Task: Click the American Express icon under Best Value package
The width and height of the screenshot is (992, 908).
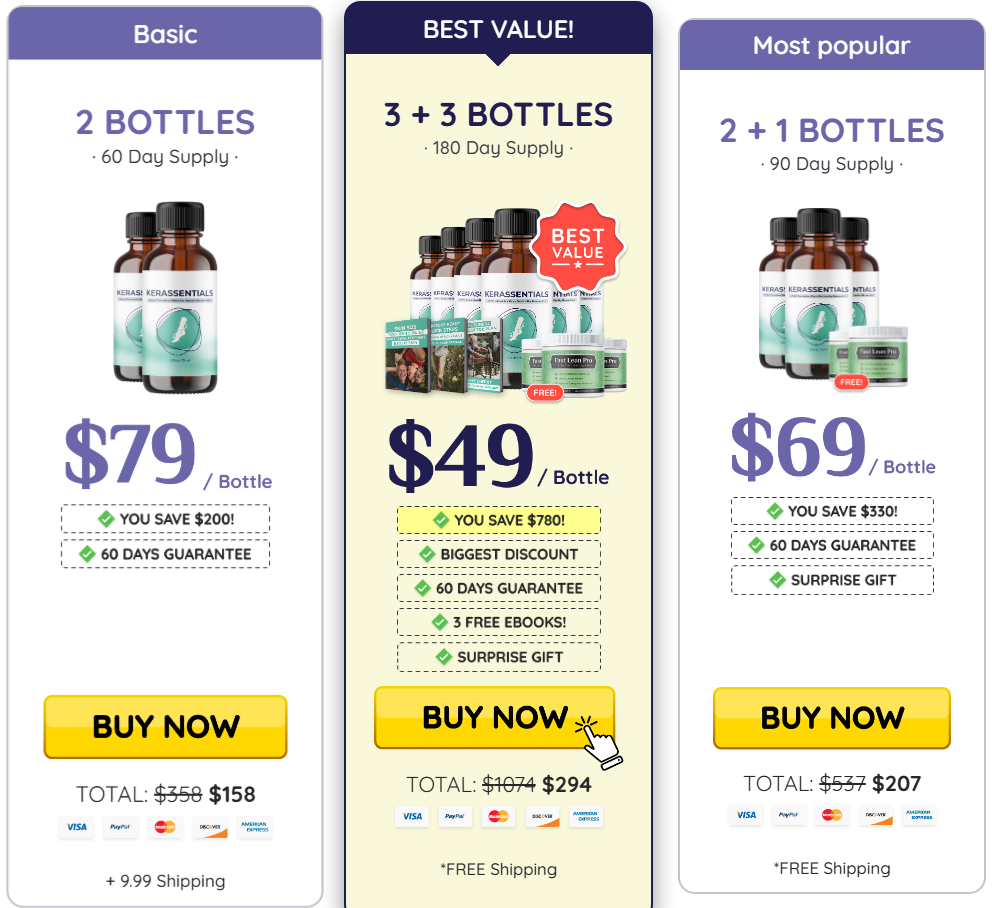Action: coord(586,816)
